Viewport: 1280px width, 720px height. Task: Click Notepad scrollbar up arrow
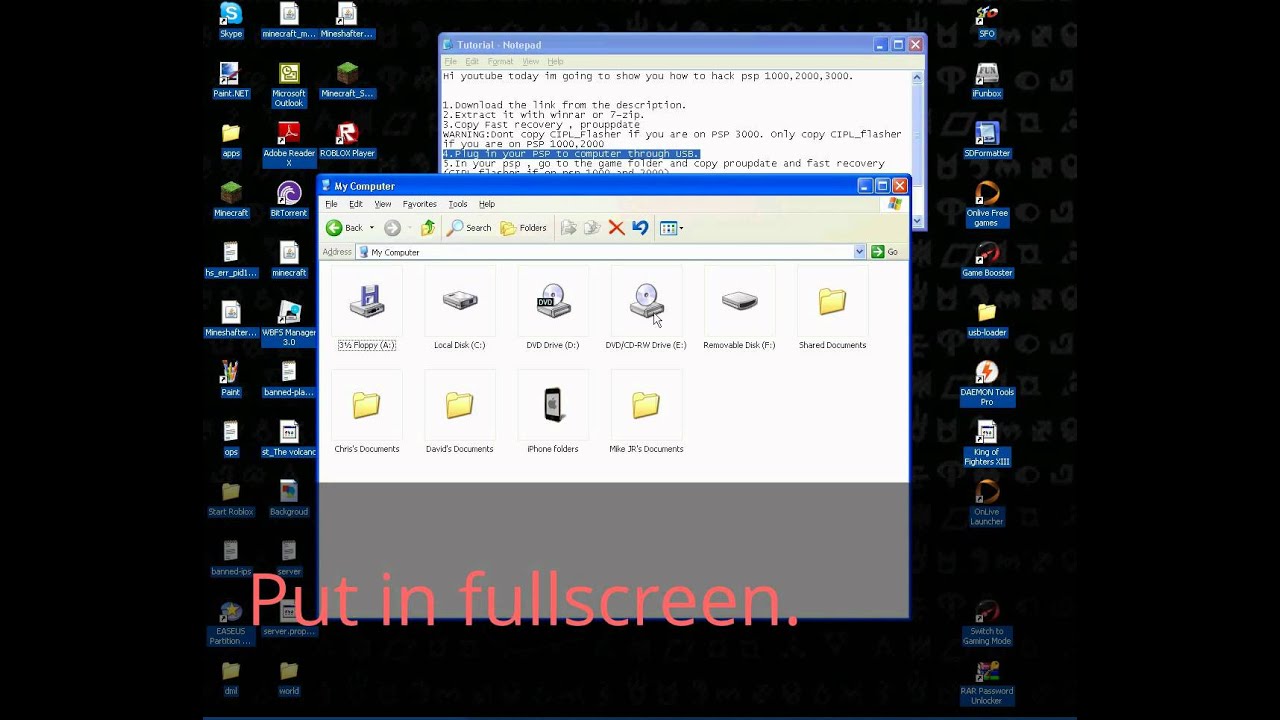click(x=917, y=77)
